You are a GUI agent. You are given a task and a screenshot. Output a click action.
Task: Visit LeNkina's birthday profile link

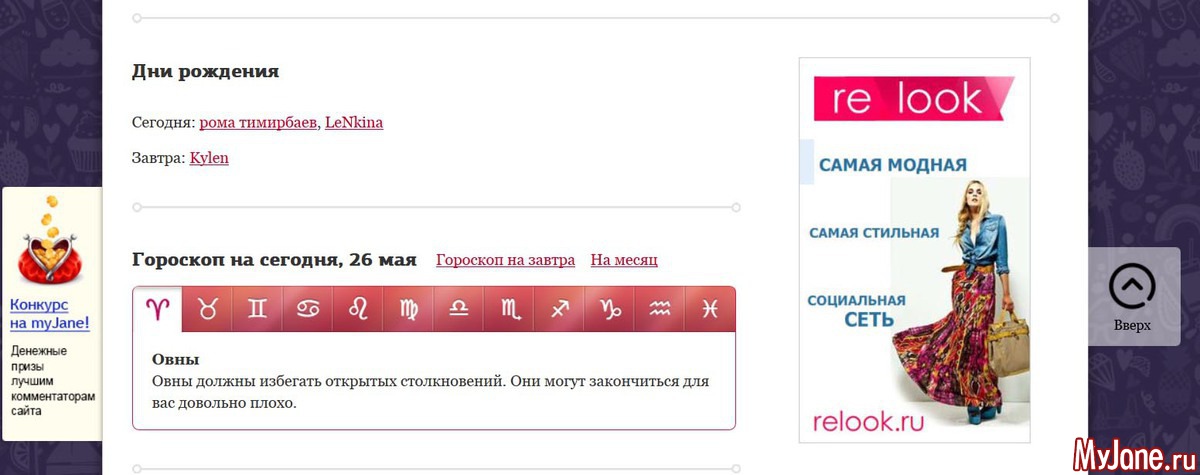pos(354,123)
